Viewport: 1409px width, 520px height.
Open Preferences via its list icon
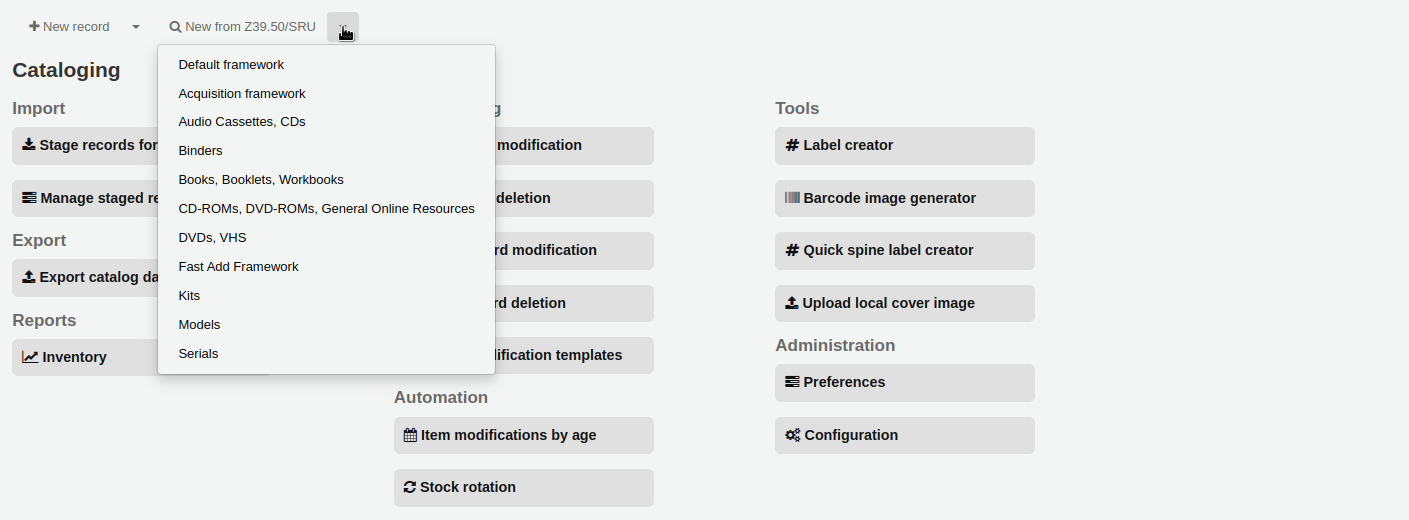coord(792,382)
